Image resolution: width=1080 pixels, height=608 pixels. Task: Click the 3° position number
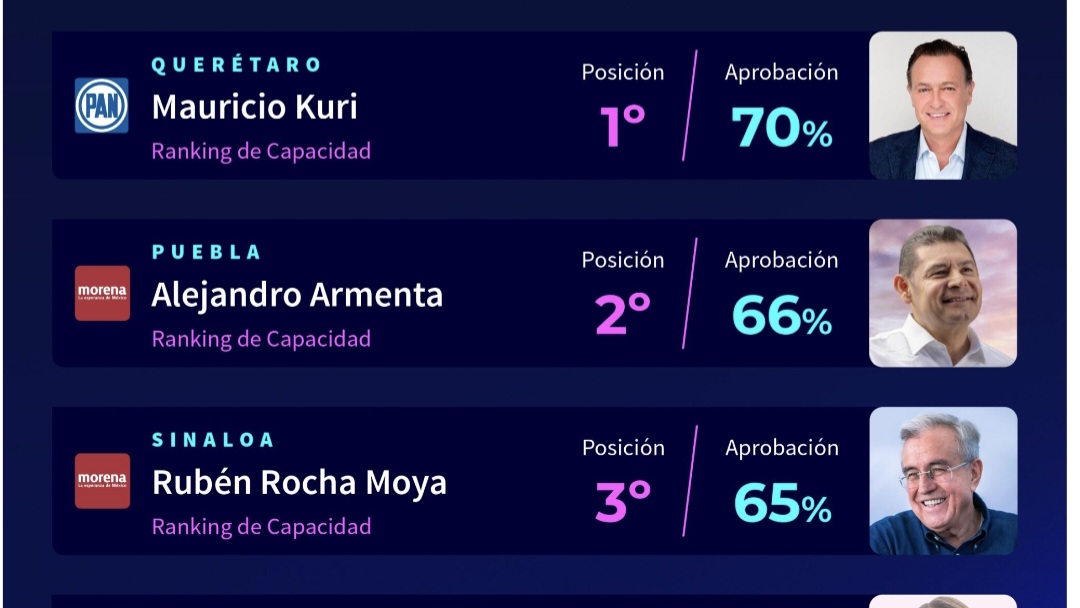click(623, 501)
